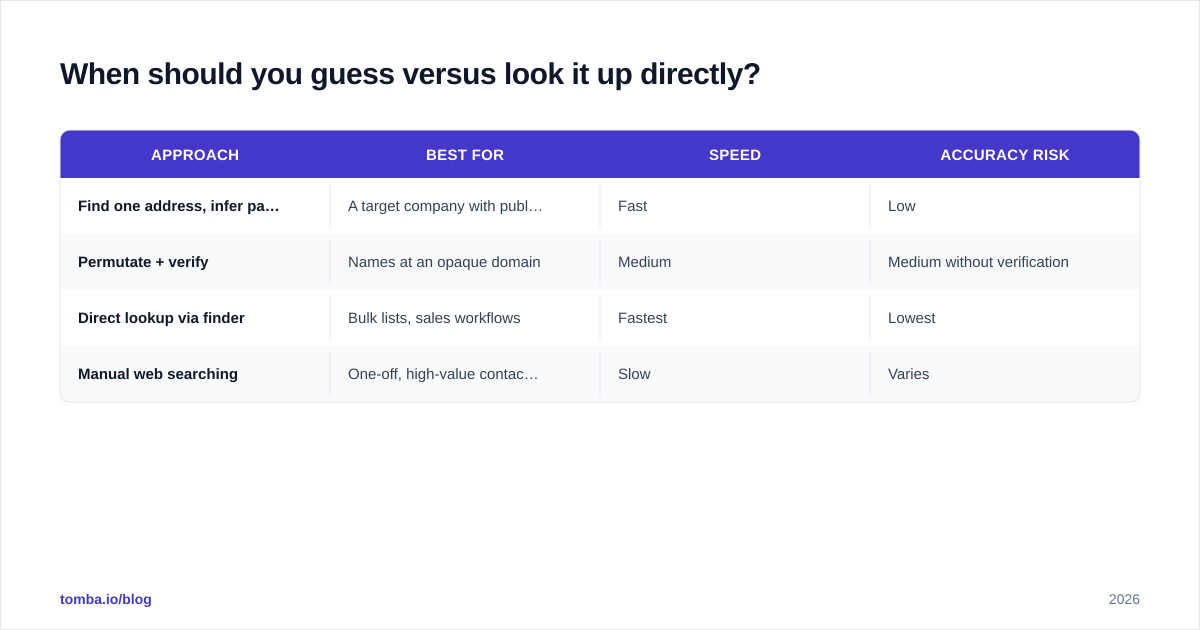The width and height of the screenshot is (1200, 630).
Task: Click the 'Low' accuracy risk cell
Action: (1005, 206)
